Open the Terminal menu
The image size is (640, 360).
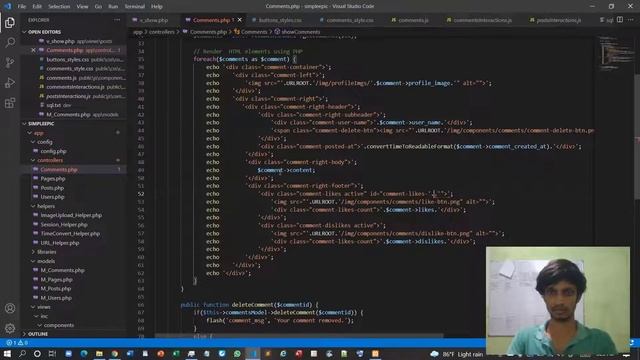135,7
